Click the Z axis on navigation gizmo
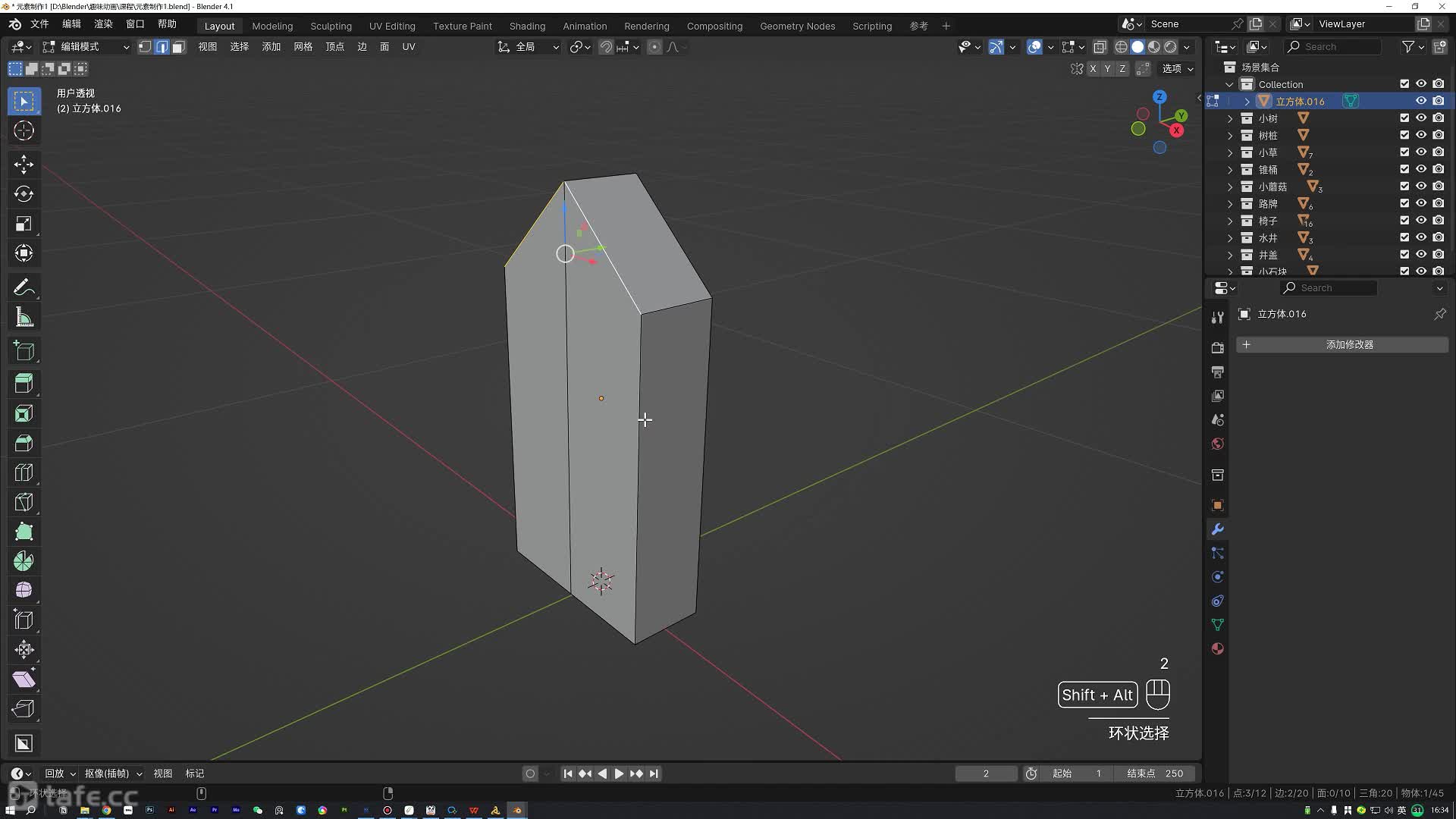The width and height of the screenshot is (1456, 819). tap(1159, 97)
